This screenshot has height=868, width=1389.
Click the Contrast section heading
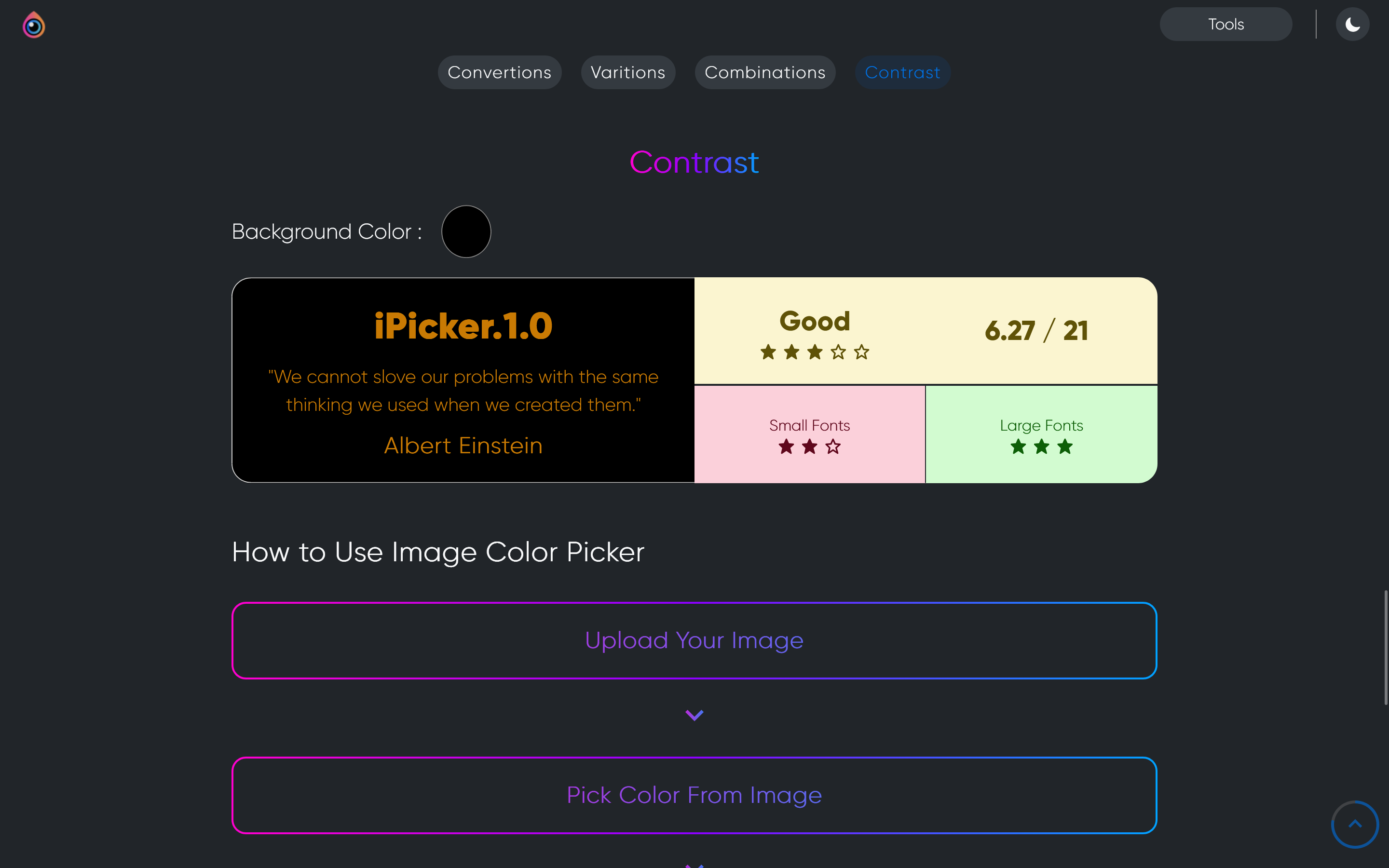(694, 163)
